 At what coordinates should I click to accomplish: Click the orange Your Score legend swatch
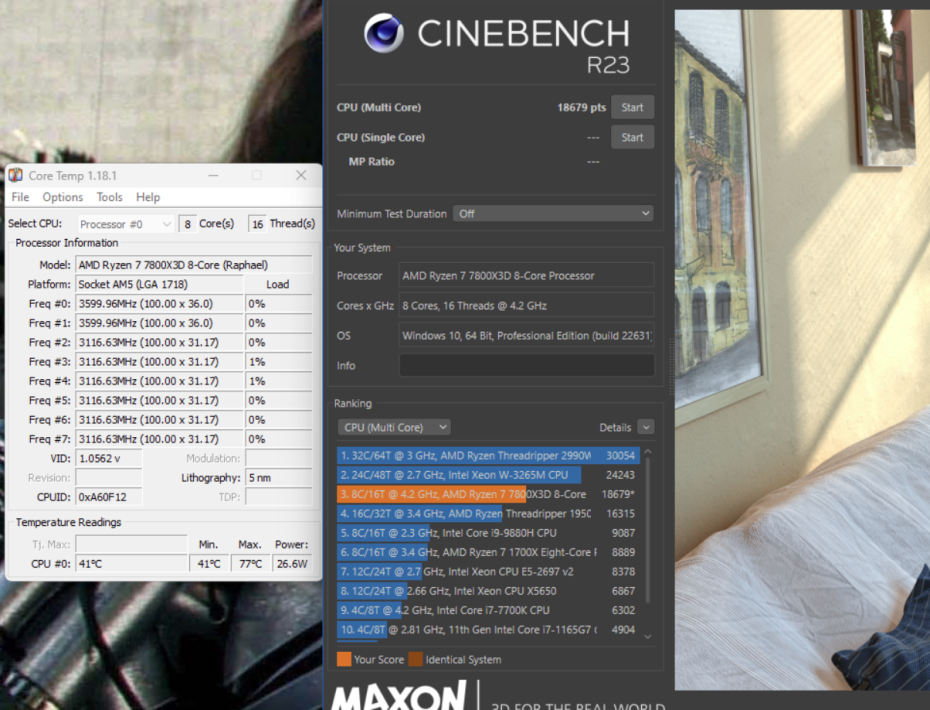click(344, 660)
